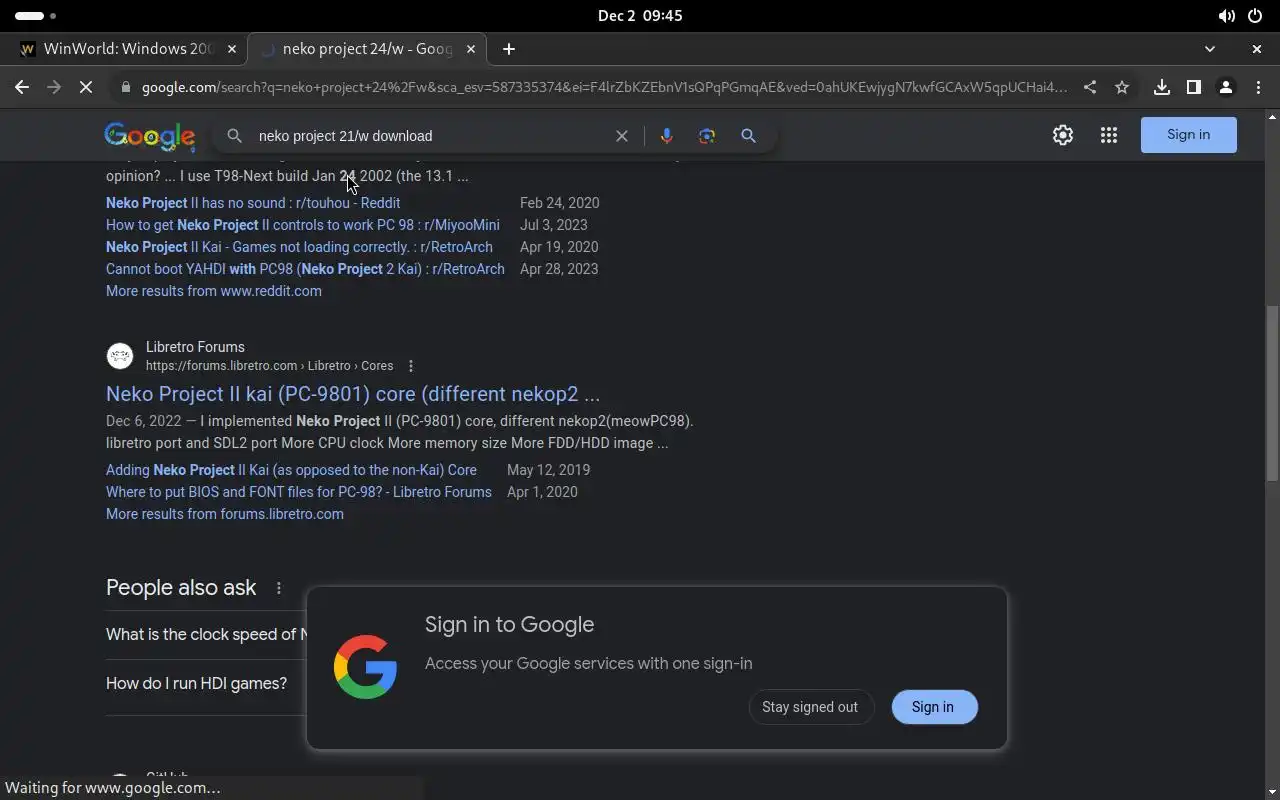The width and height of the screenshot is (1280, 800).
Task: Click Sign in inside the Google popup
Action: pyautogui.click(x=932, y=707)
